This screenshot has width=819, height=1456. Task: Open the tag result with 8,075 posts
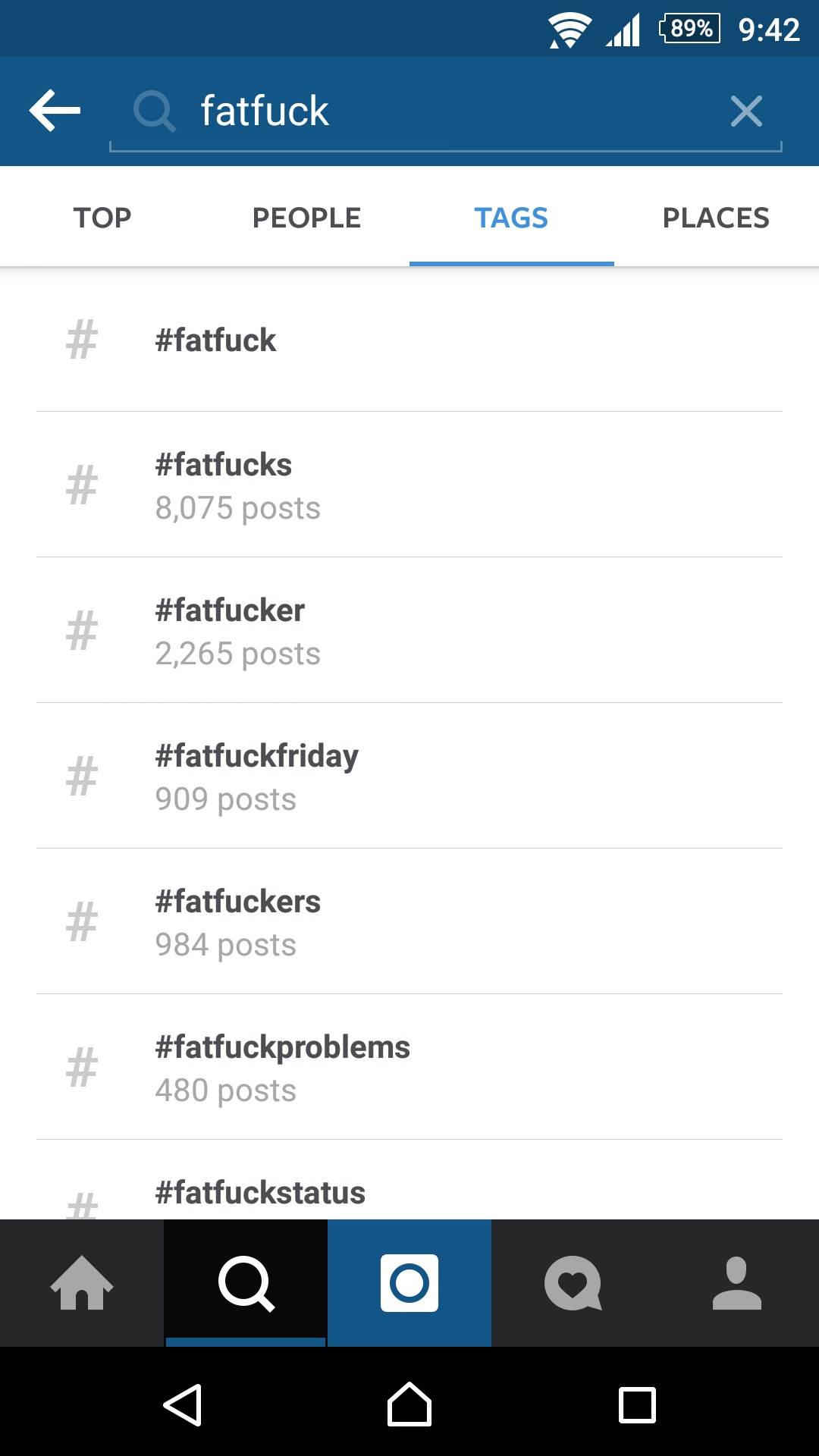[409, 485]
